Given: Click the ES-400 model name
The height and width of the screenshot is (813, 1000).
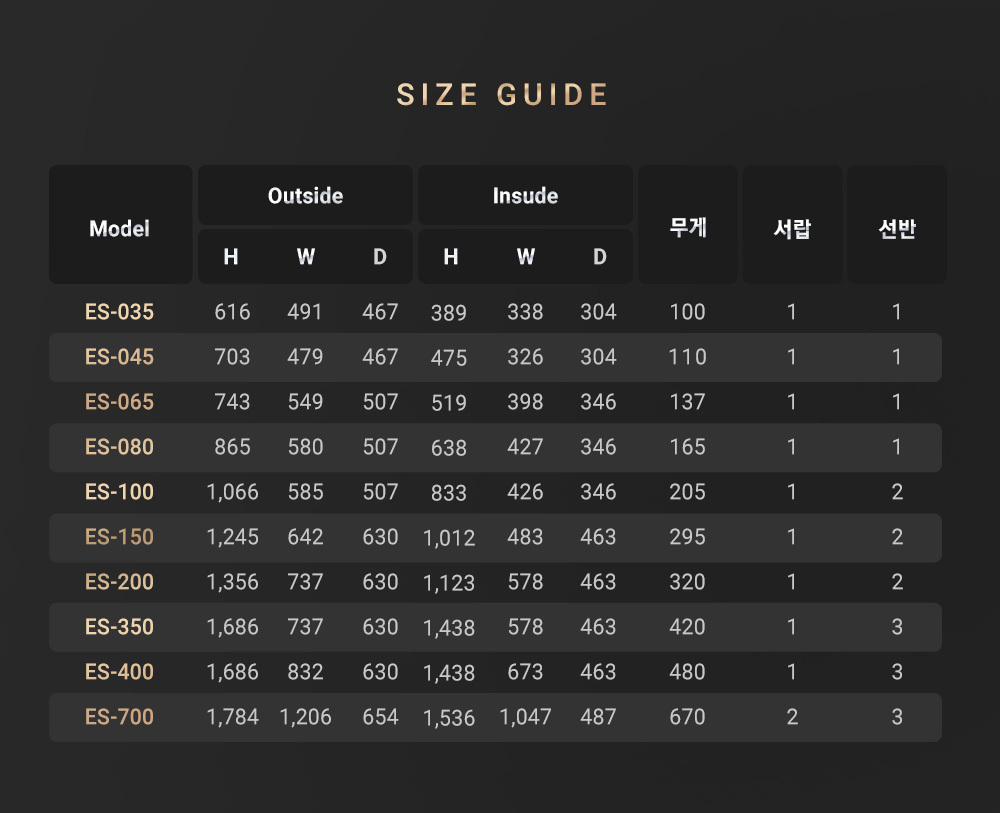Looking at the screenshot, I should click(120, 672).
